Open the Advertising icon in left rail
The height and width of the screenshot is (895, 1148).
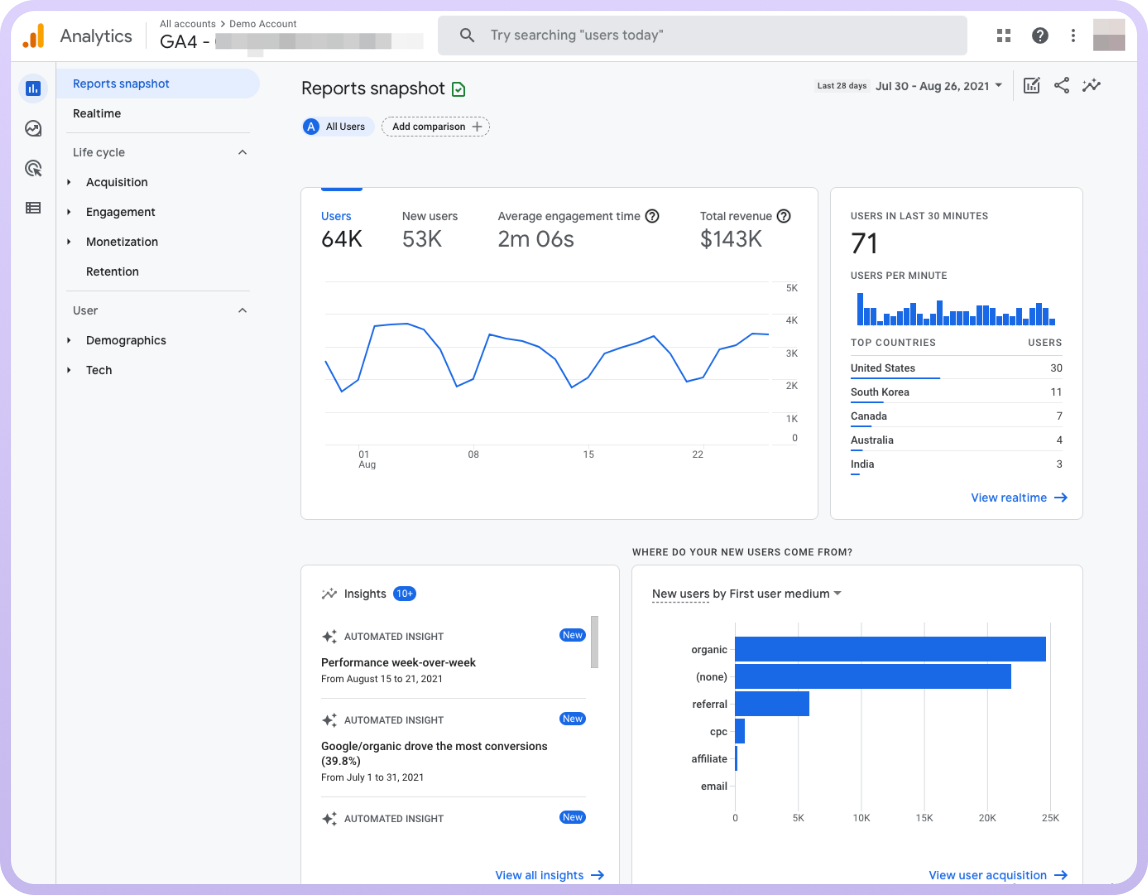tap(33, 168)
